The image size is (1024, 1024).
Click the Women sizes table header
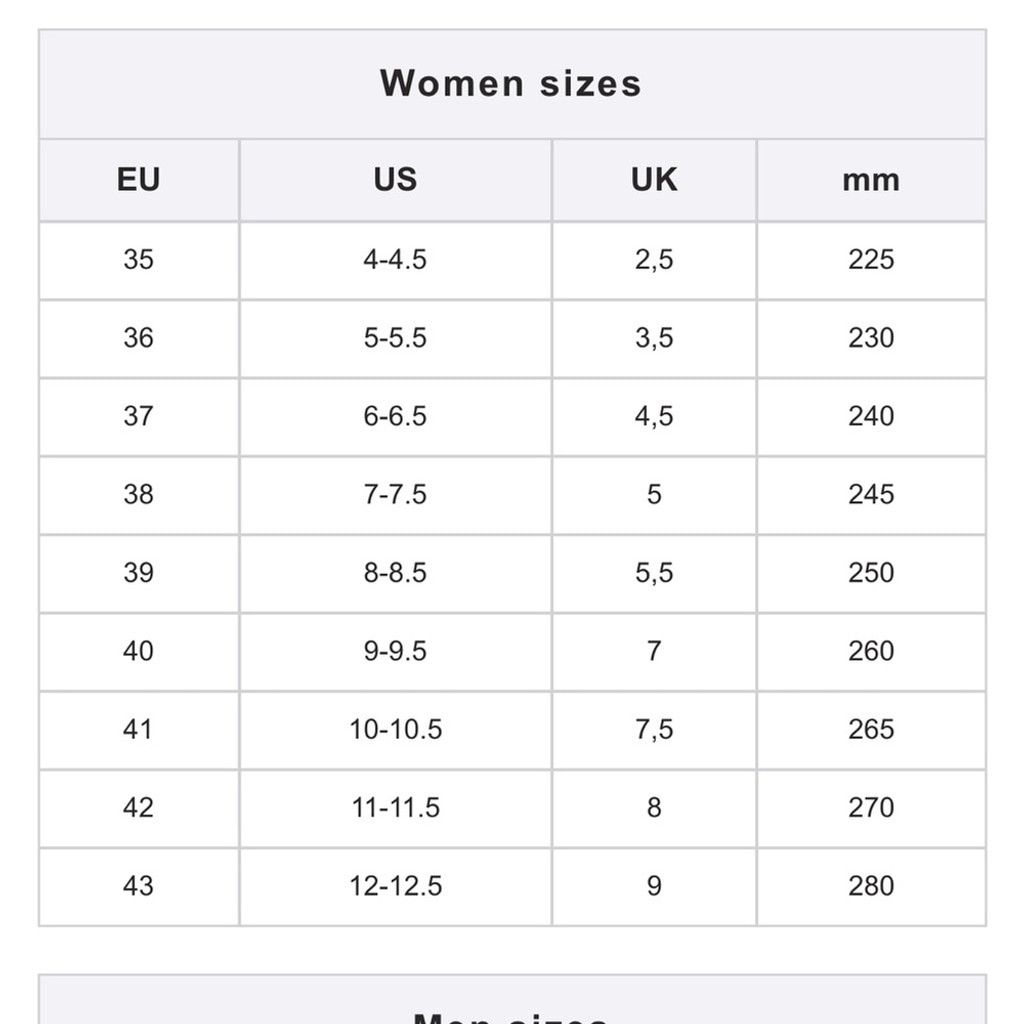[x=512, y=84]
